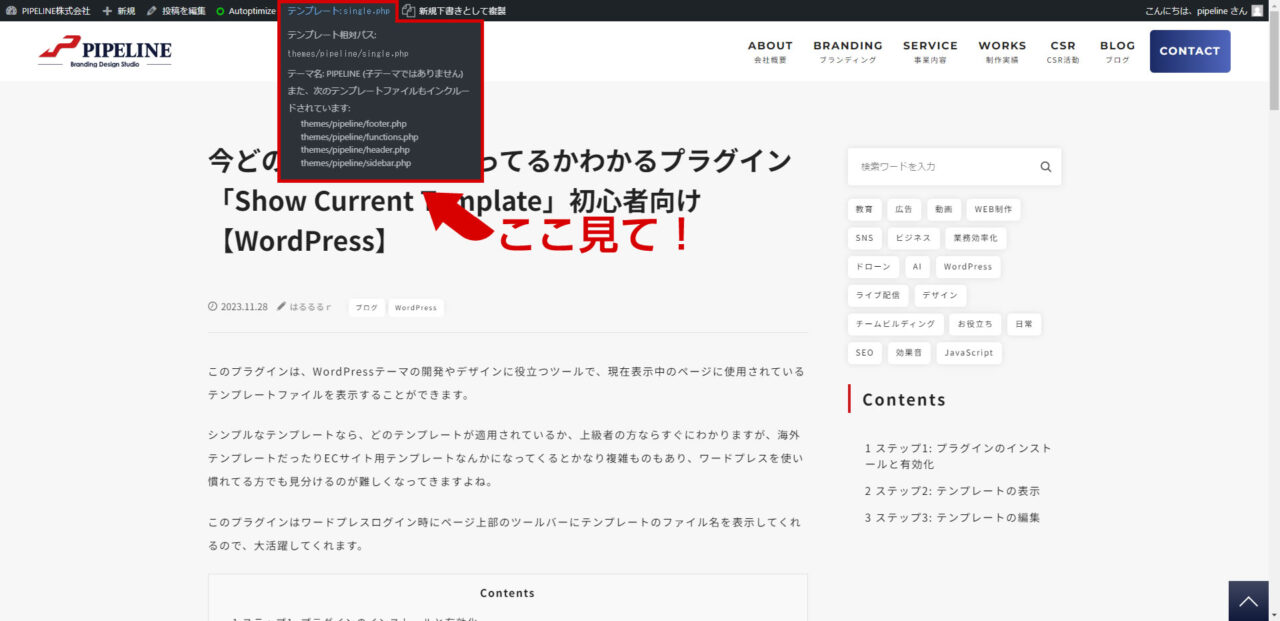The width and height of the screenshot is (1280, 621).
Task: Open CSR CSR活動 navigation item
Action: 1063,52
